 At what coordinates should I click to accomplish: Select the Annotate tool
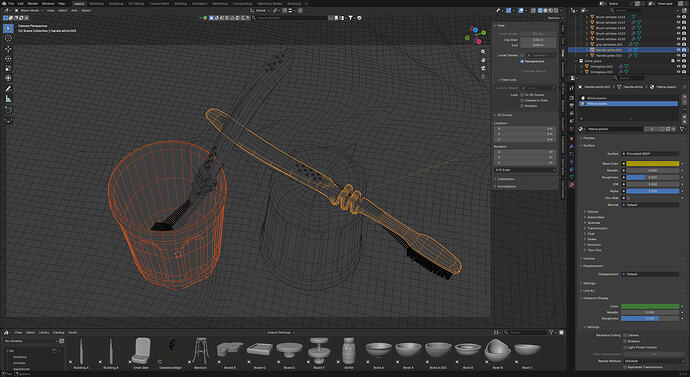point(8,89)
